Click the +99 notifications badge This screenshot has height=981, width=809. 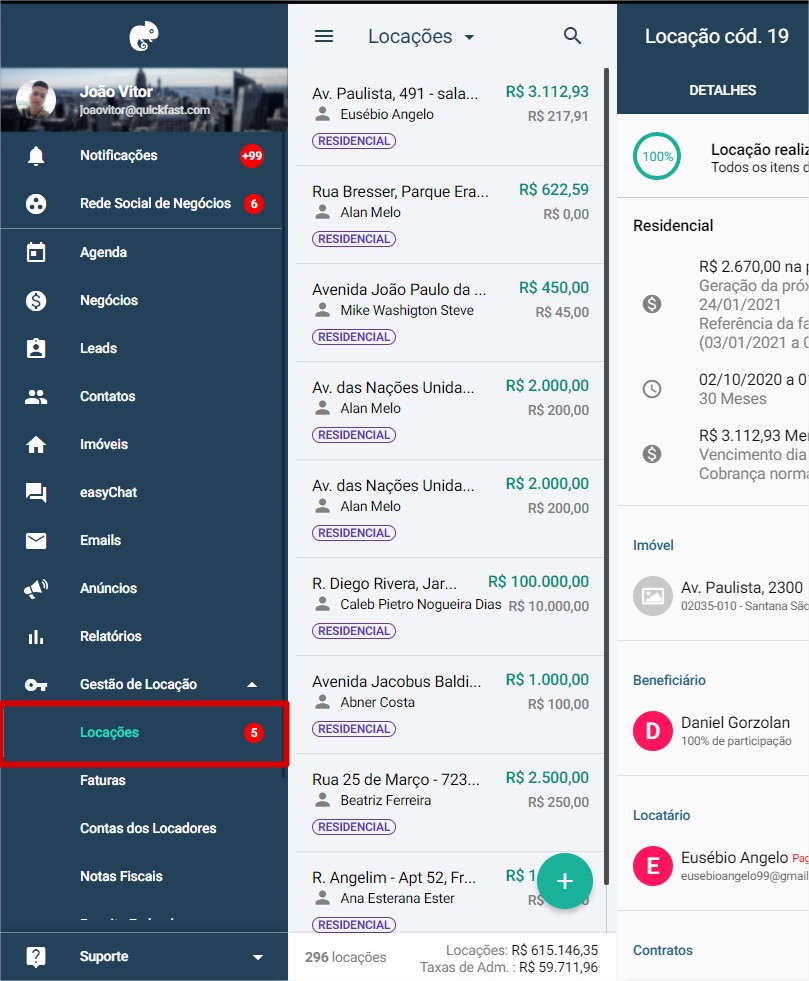coord(252,156)
